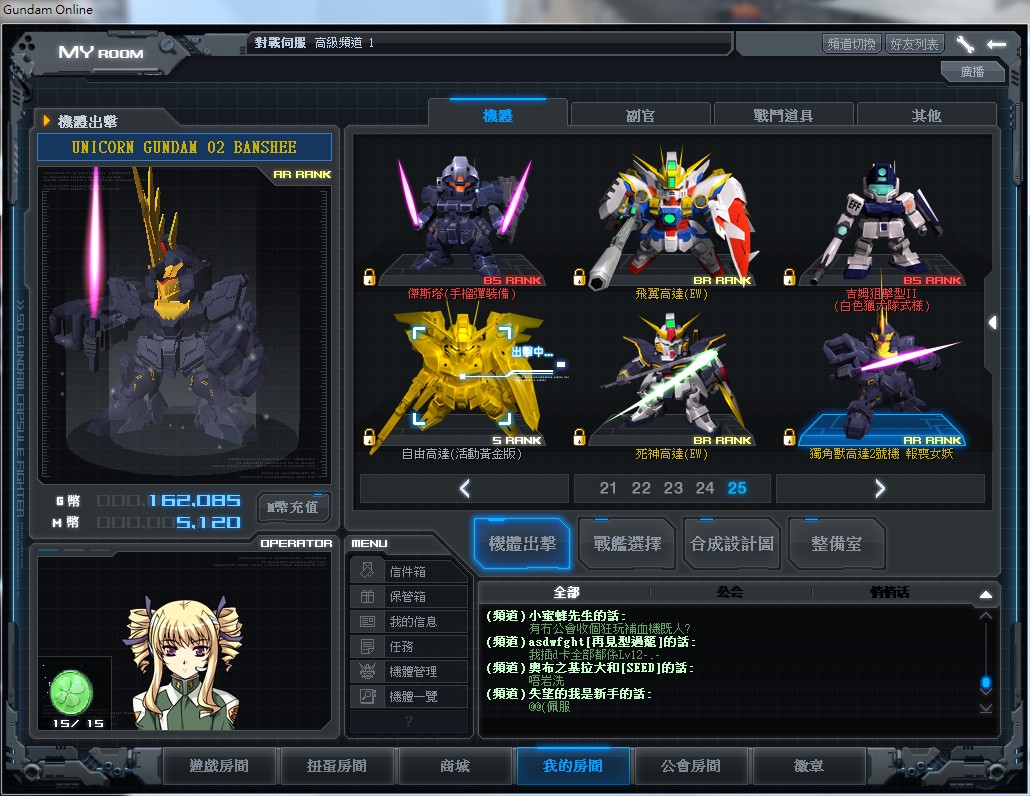1030x796 pixels.
Task: Toggle lock on 吉姆狙擊型II unit
Action: pos(789,277)
